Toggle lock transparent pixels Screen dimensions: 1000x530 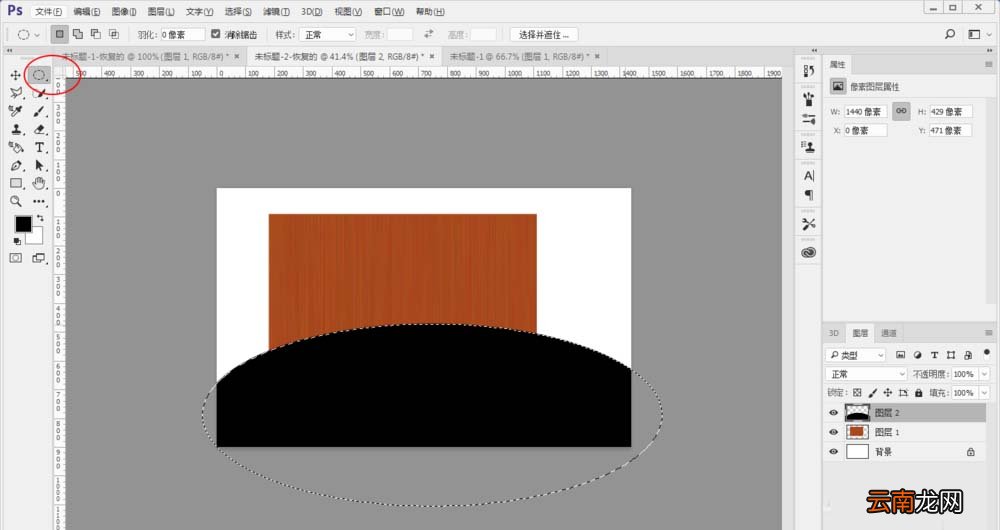(857, 393)
